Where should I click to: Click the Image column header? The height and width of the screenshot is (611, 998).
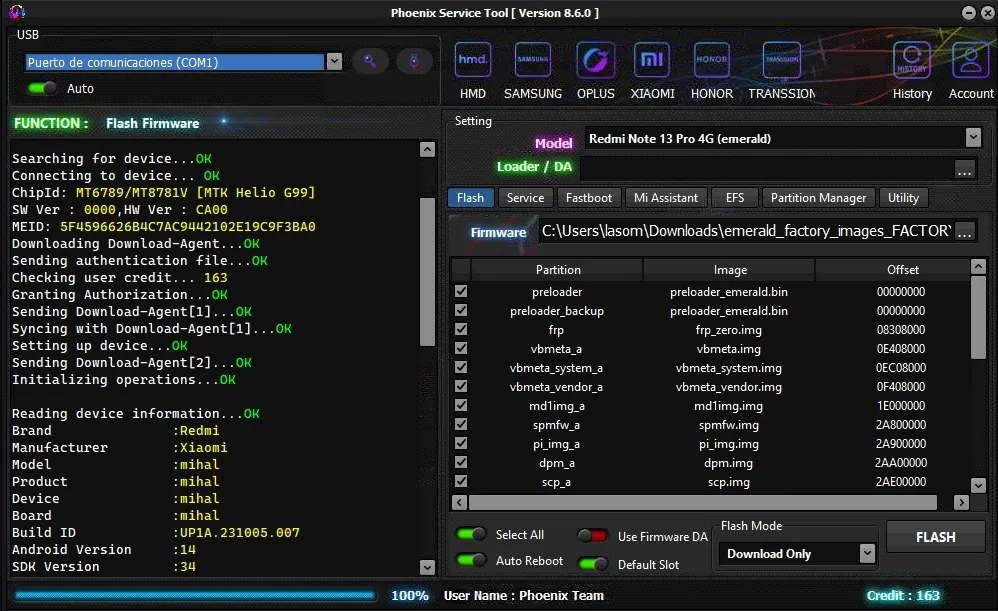[x=729, y=270]
